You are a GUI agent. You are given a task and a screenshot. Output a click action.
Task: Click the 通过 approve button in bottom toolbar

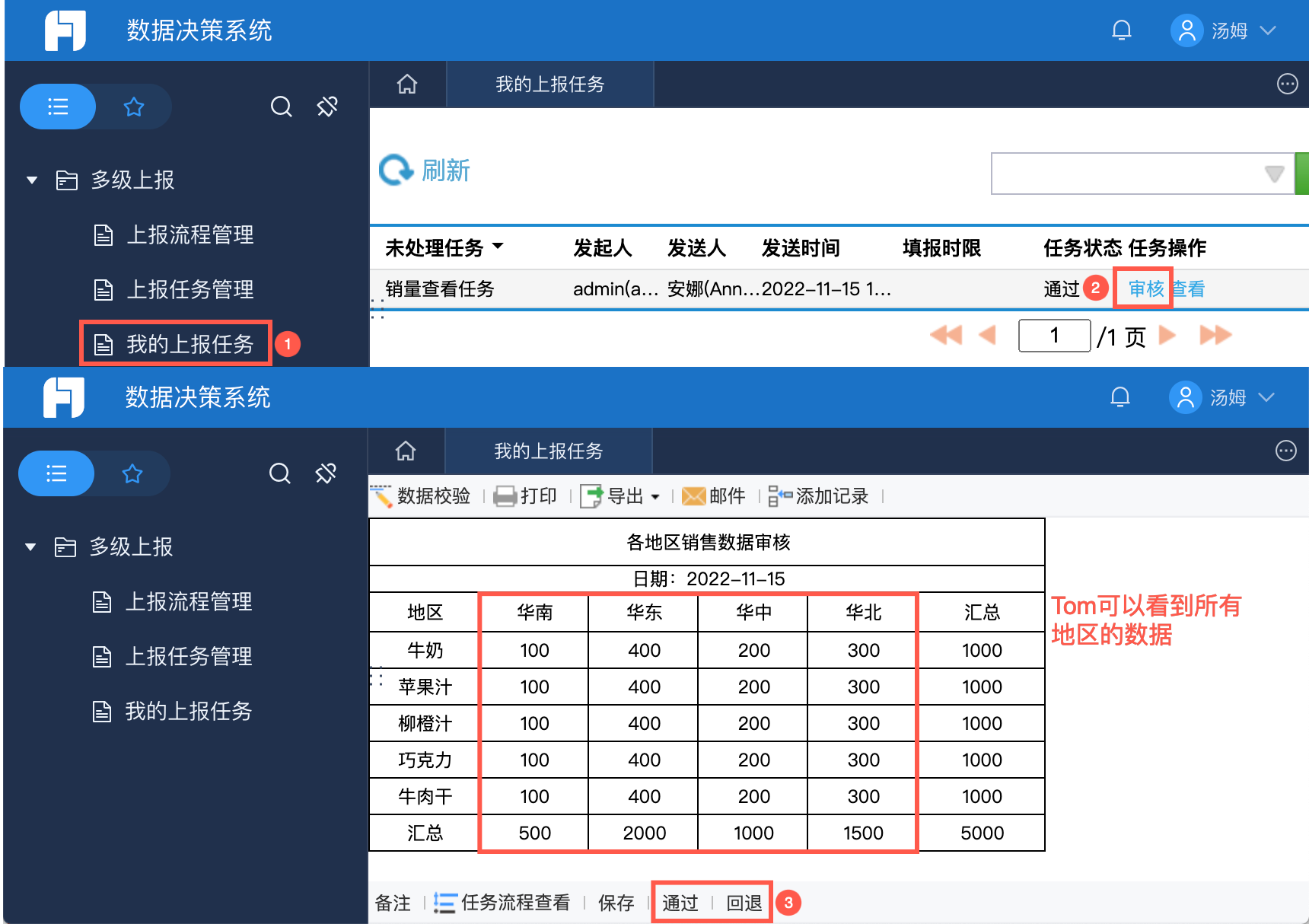680,903
